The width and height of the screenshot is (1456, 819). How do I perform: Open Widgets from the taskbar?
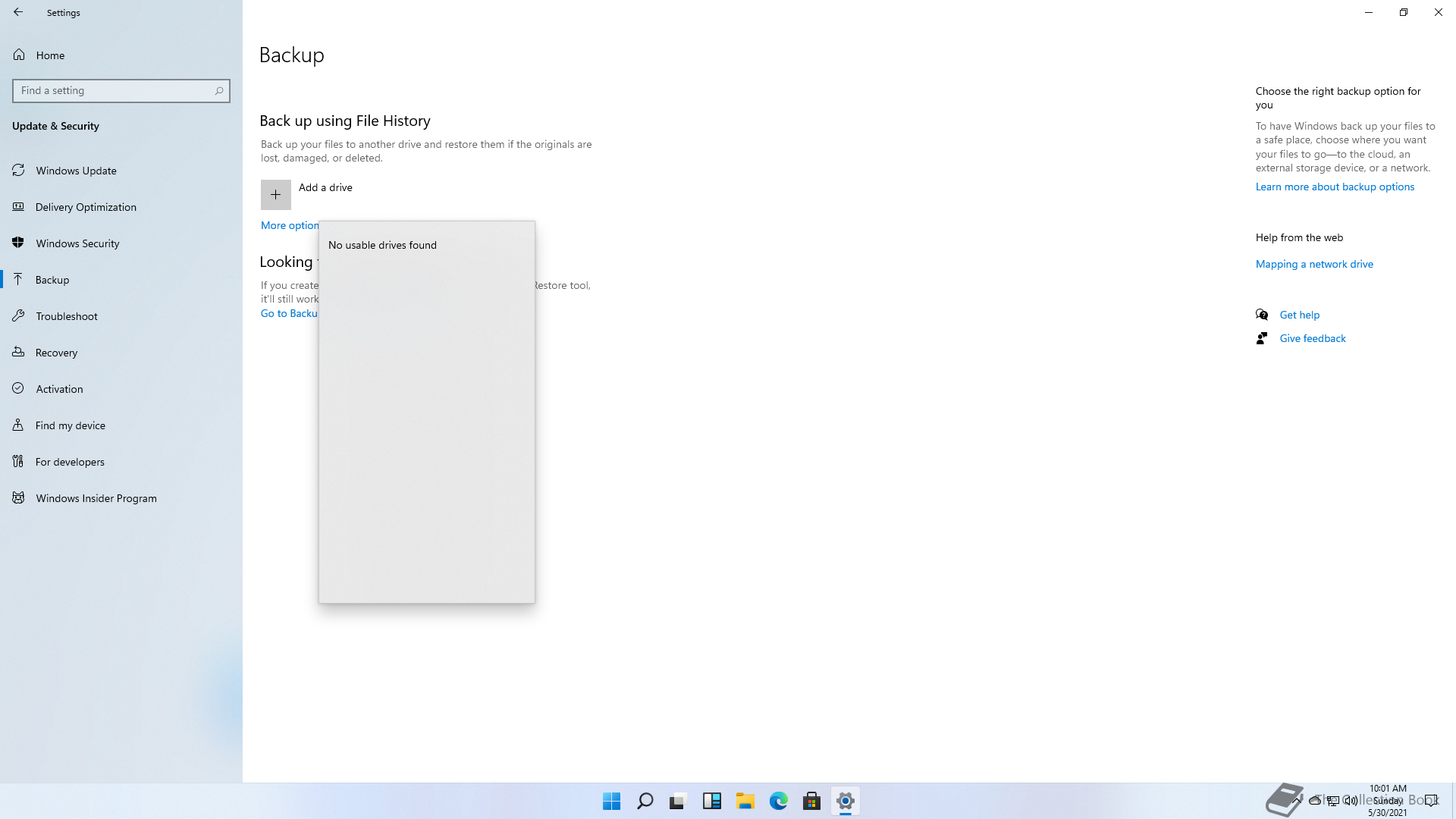[712, 801]
